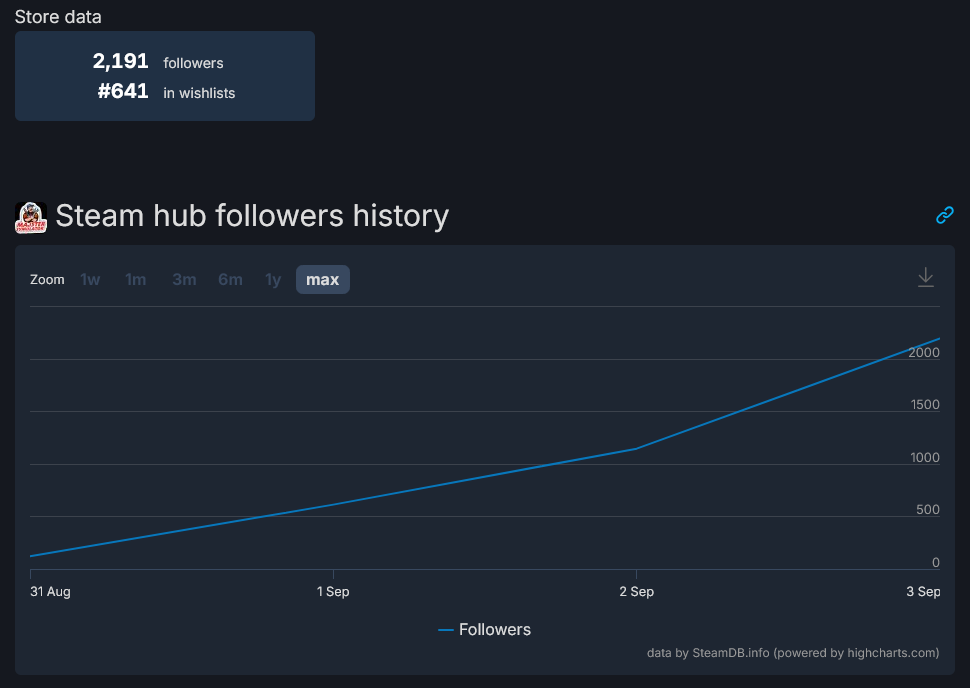Click the 2000 y-axis label
Viewport: 970px width, 688px height.
point(923,353)
